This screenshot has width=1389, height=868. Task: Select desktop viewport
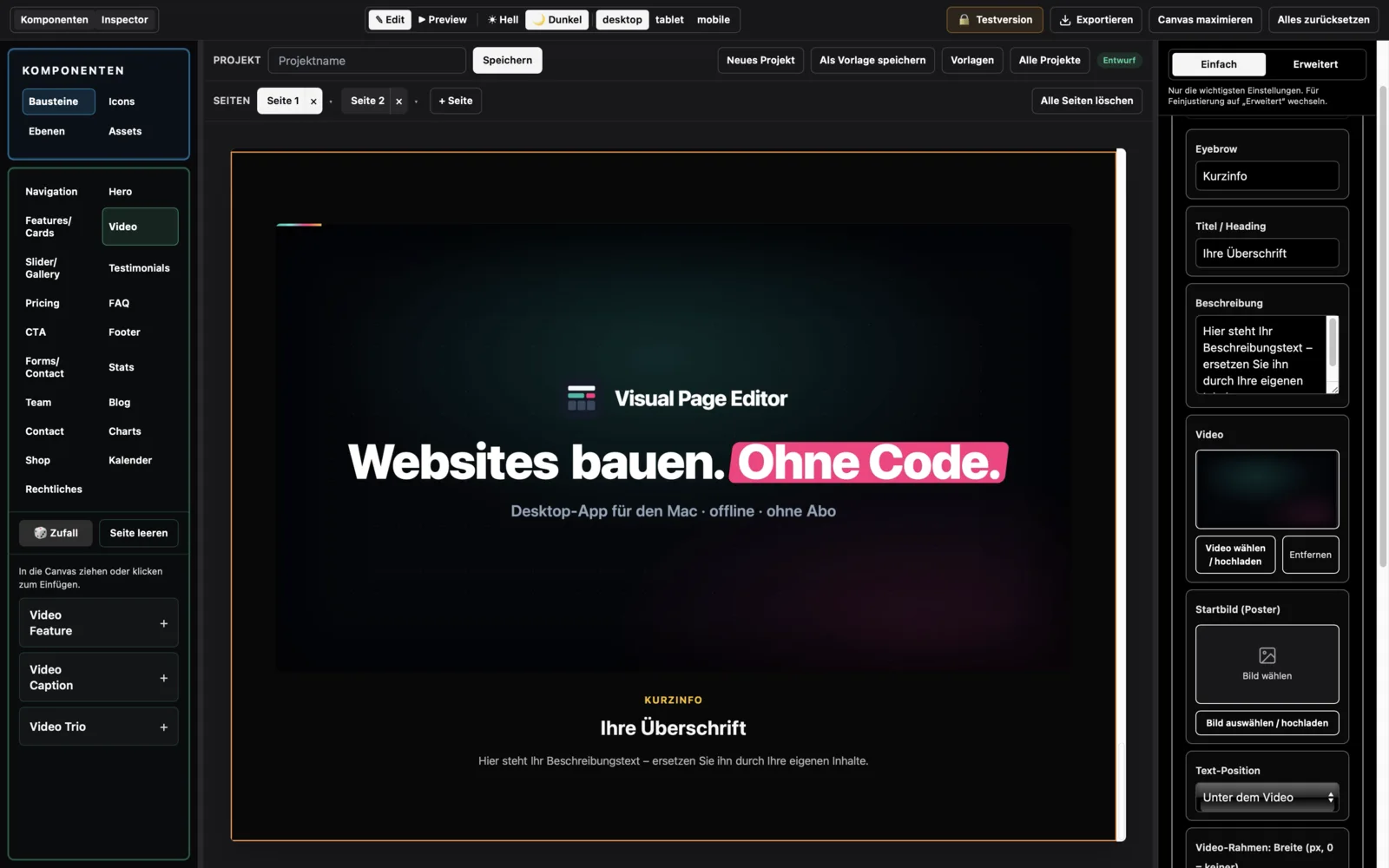click(622, 19)
